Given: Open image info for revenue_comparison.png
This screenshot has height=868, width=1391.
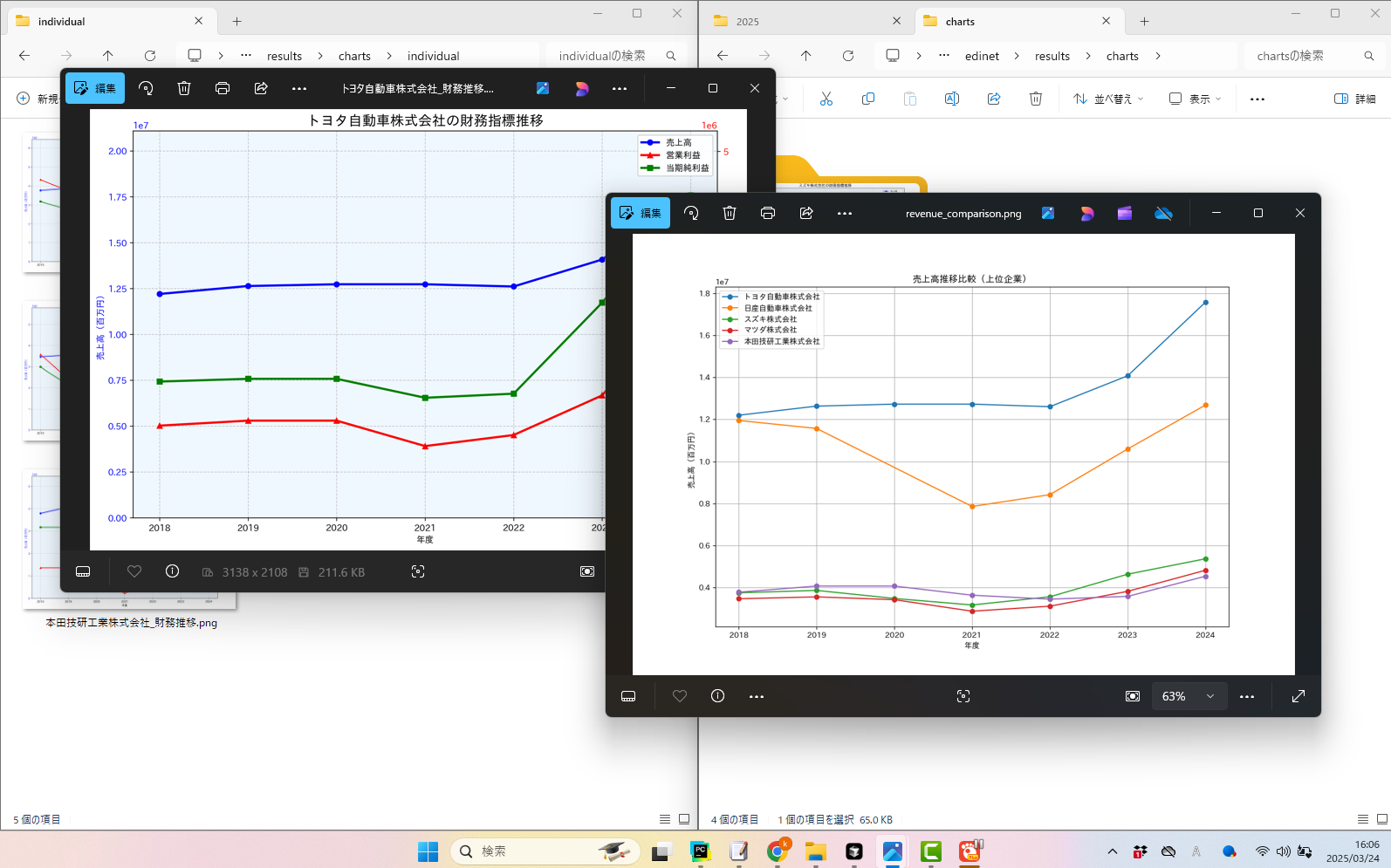Looking at the screenshot, I should pos(717,696).
